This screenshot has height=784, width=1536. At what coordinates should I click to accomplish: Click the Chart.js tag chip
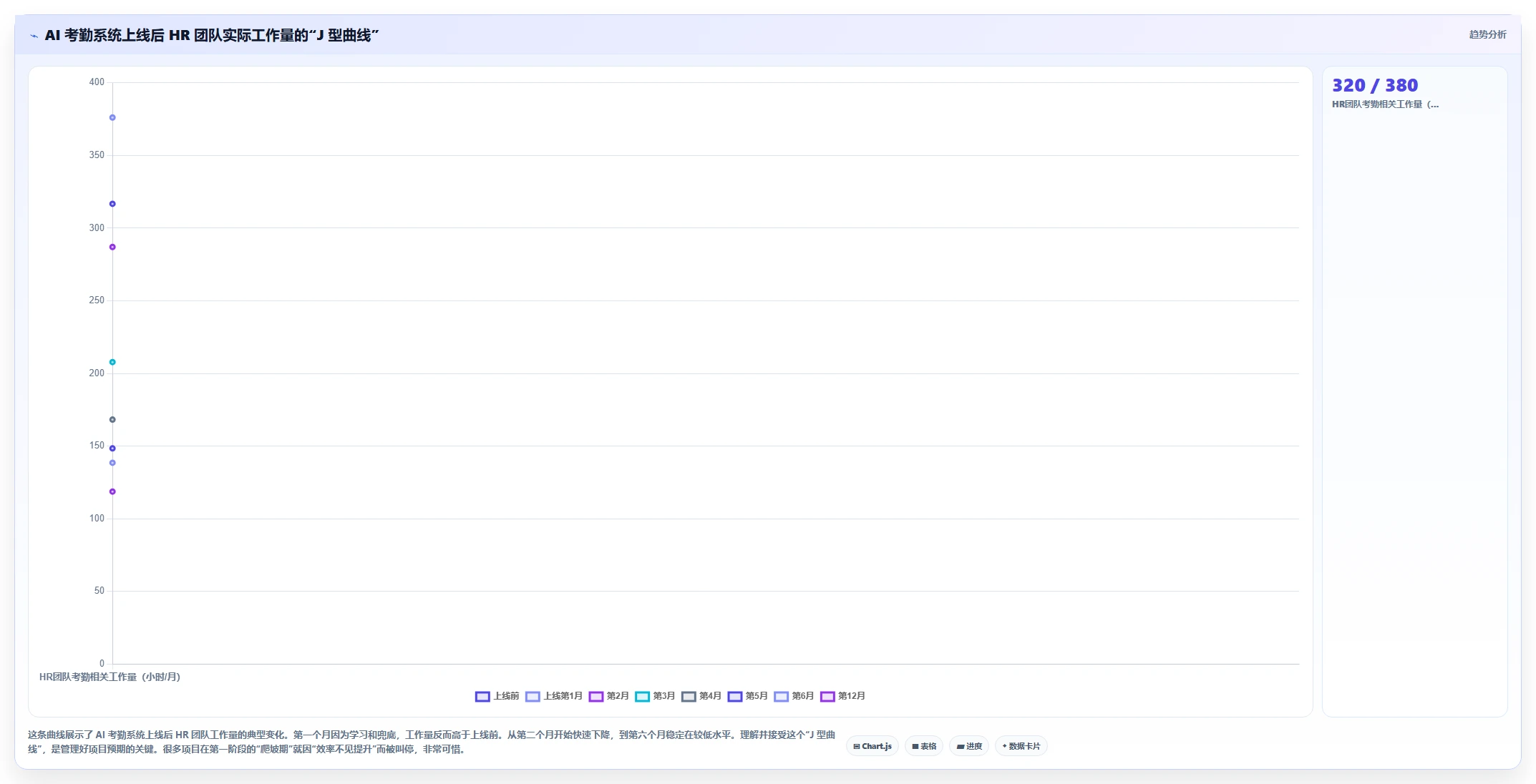872,746
